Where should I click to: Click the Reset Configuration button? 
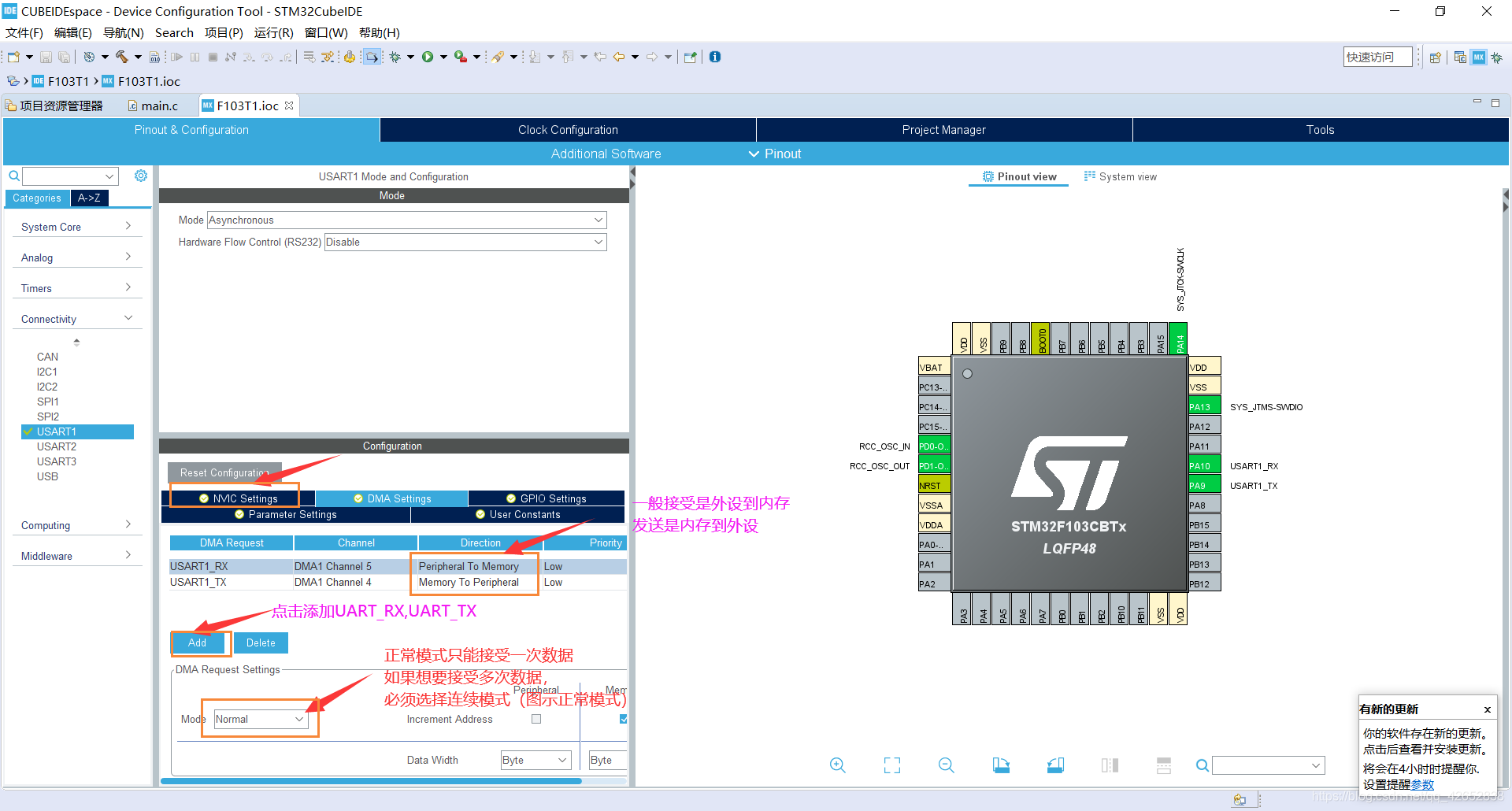pos(224,472)
